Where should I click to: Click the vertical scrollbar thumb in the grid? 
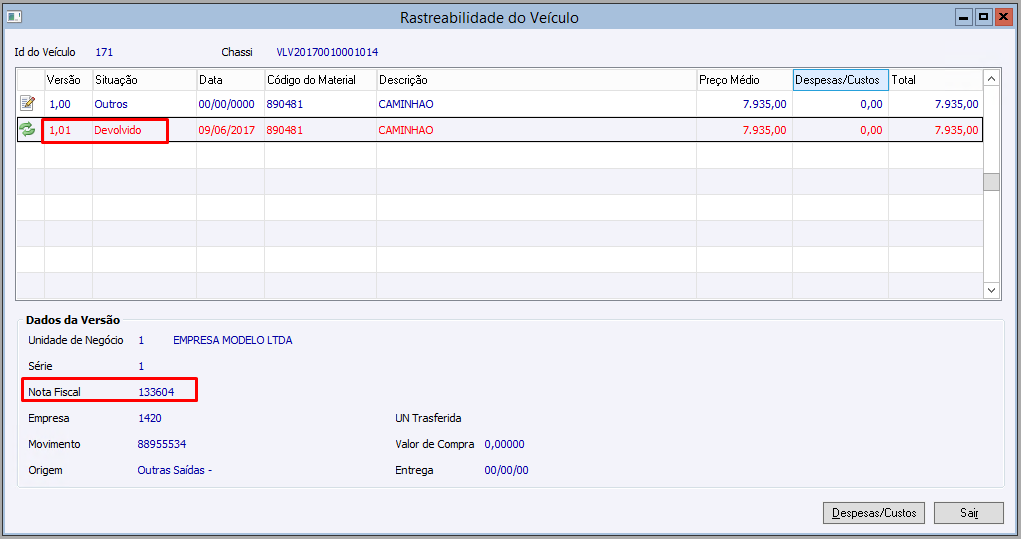coord(991,182)
